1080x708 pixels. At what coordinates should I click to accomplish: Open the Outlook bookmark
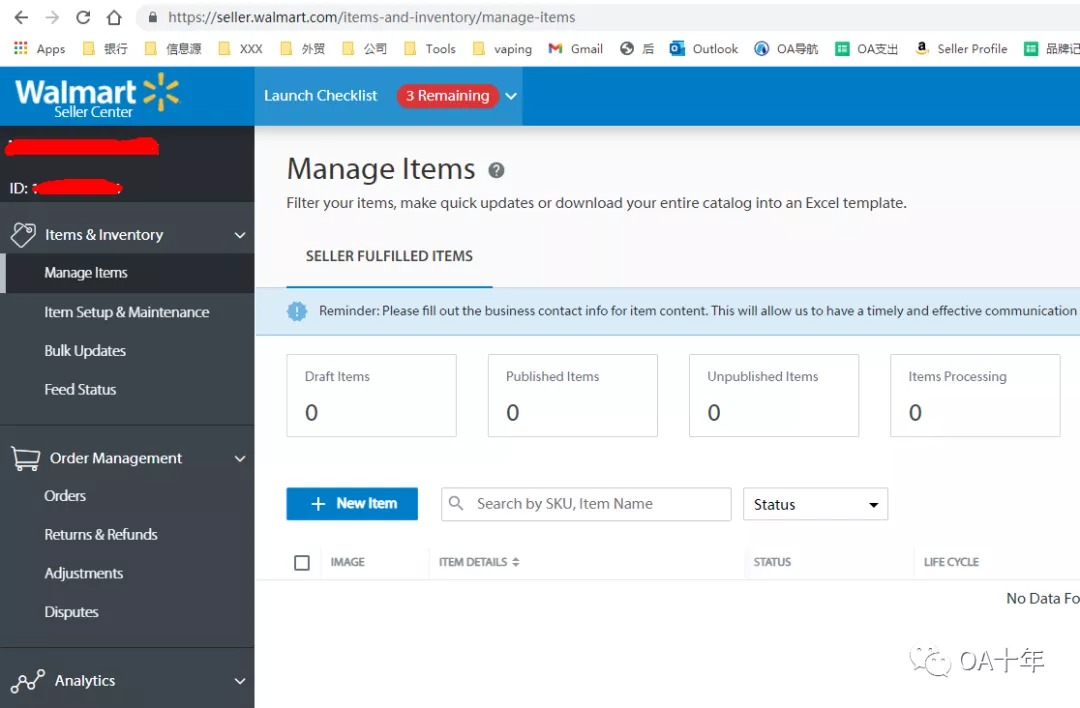pos(703,48)
